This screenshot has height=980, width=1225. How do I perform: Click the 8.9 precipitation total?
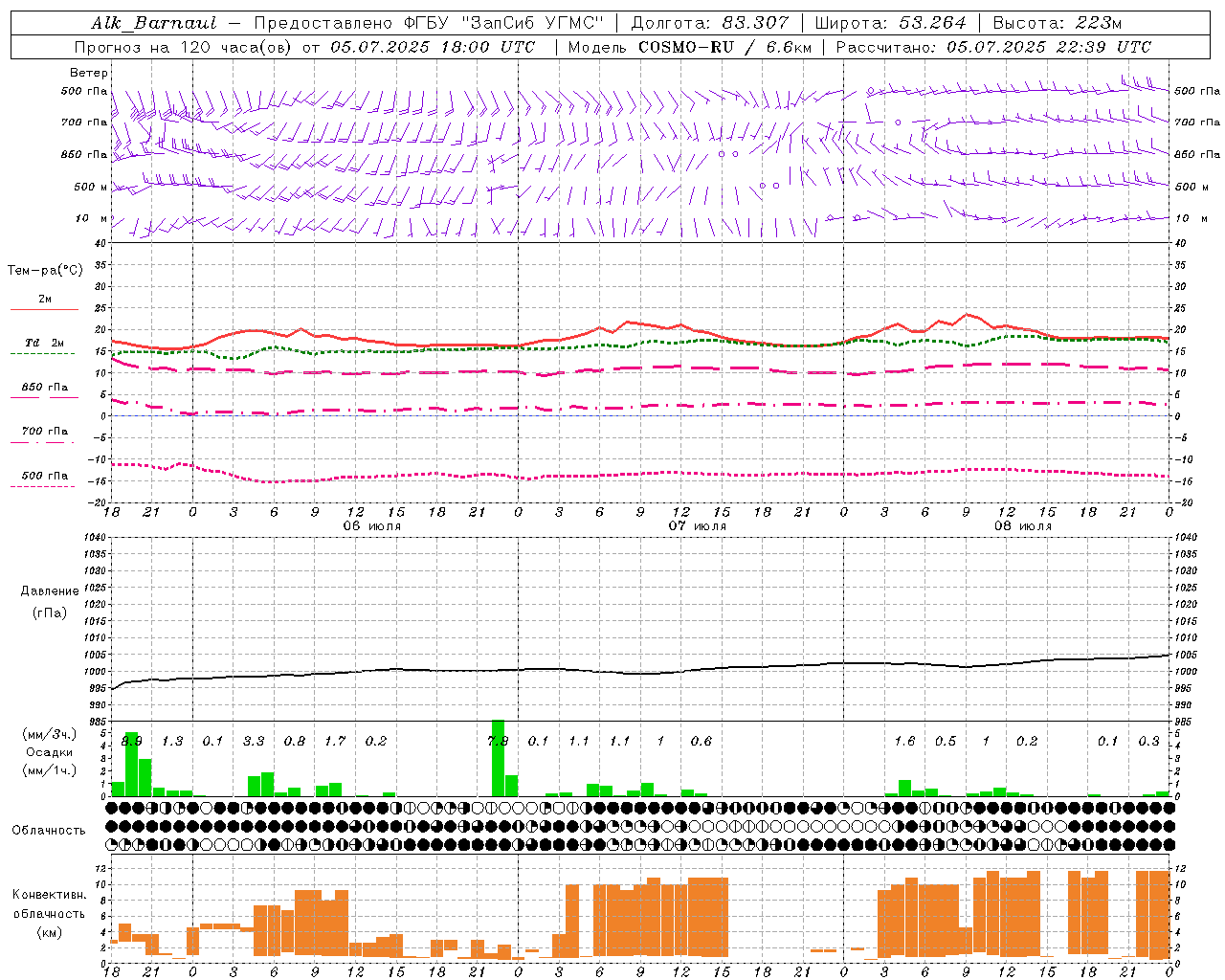point(131,741)
